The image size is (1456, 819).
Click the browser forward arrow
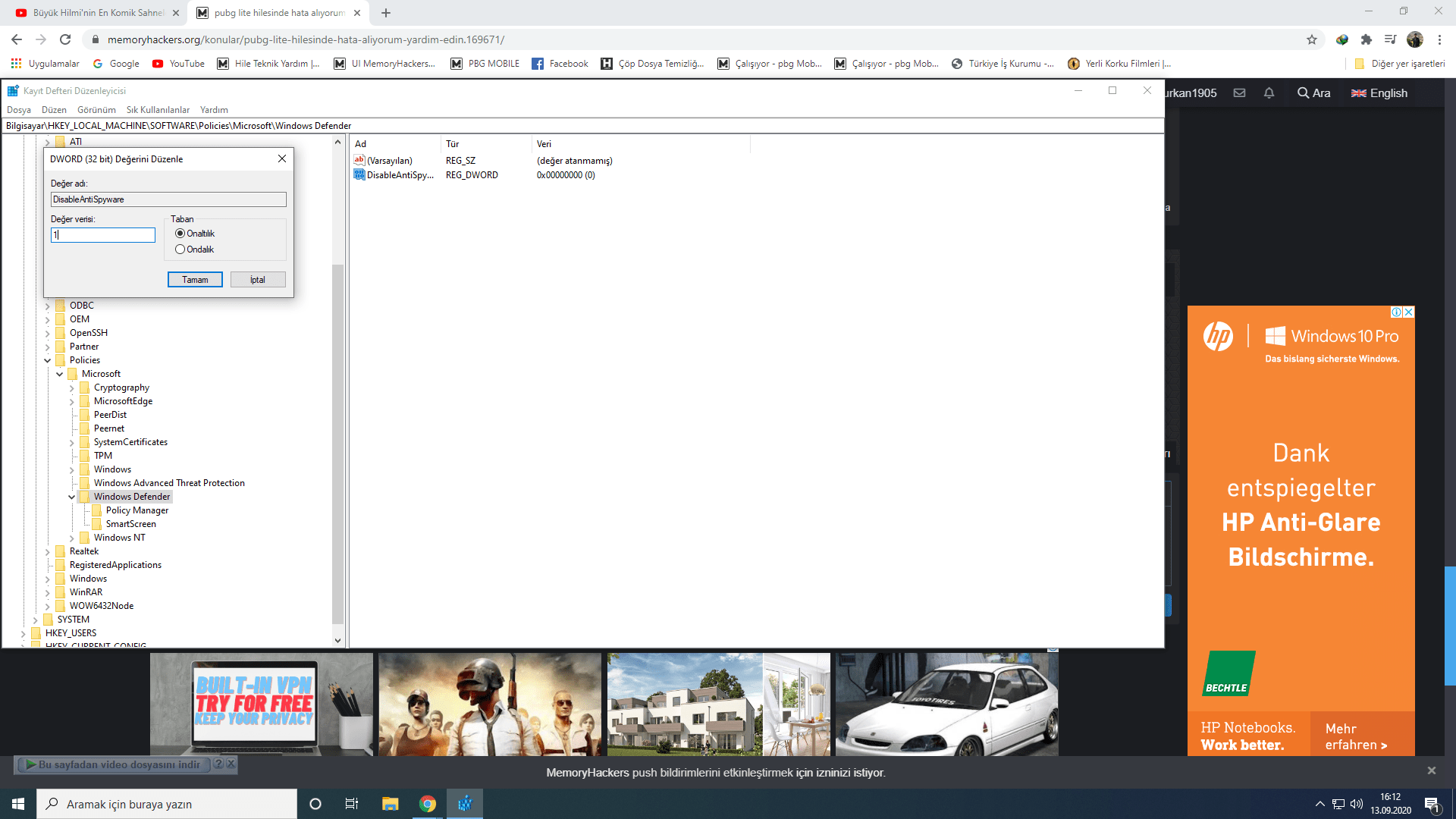[41, 39]
